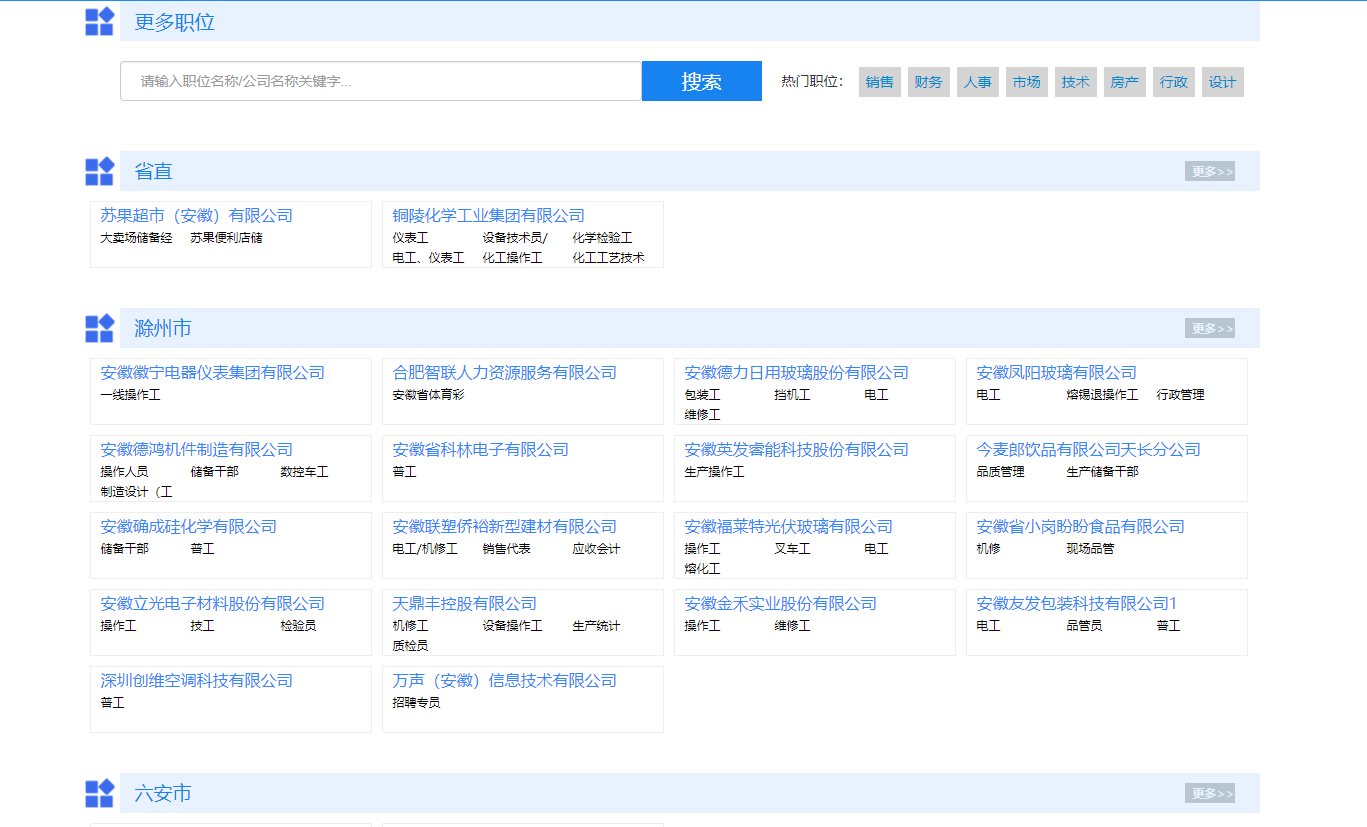Click the 电工/机修工 job

pos(425,549)
